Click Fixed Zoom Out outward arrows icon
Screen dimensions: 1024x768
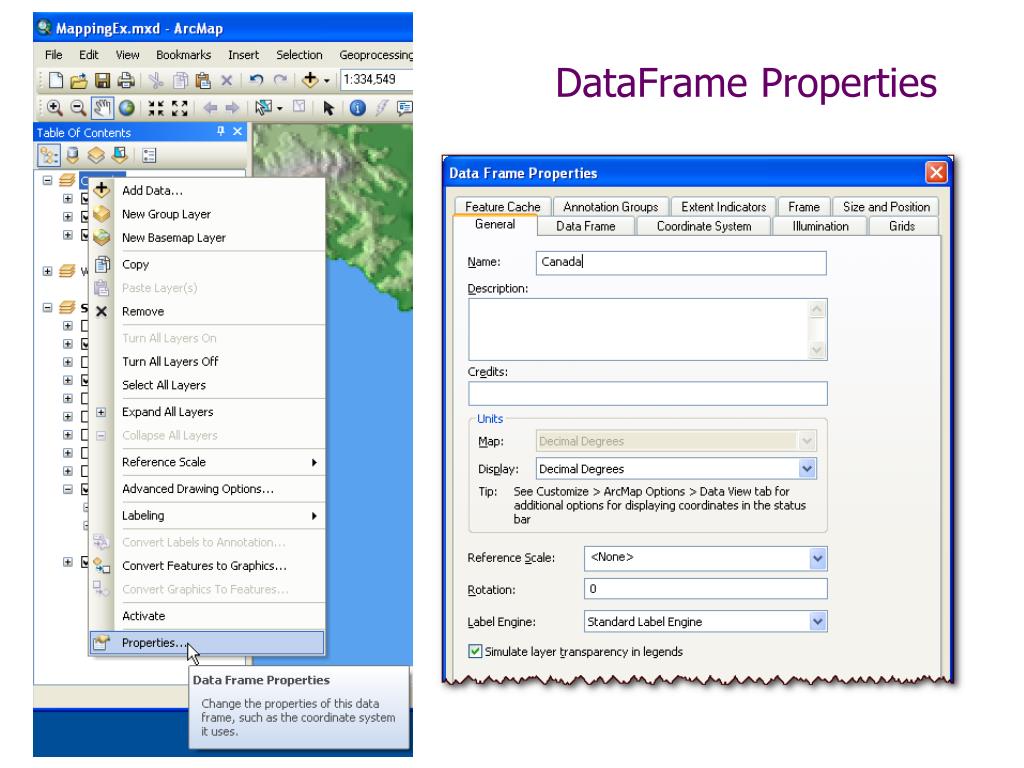point(180,108)
